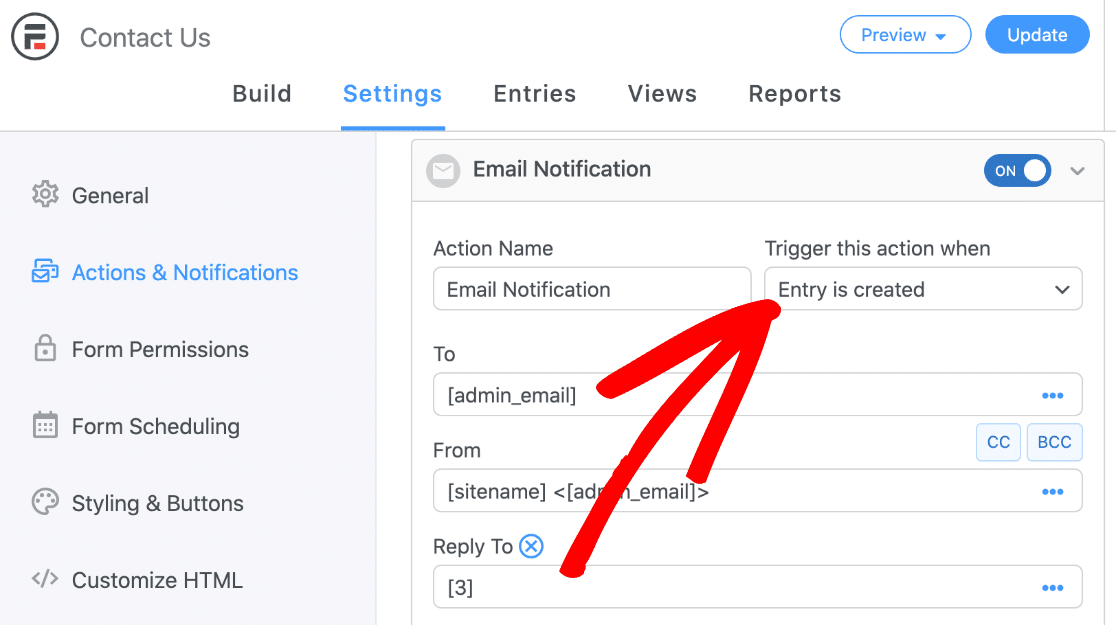
Task: Add a BCC field to the notification
Action: pyautogui.click(x=1054, y=441)
